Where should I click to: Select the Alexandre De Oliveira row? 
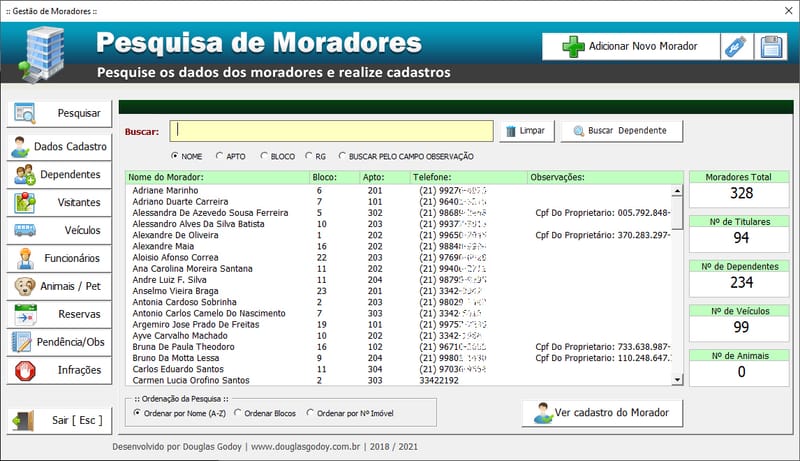point(398,236)
